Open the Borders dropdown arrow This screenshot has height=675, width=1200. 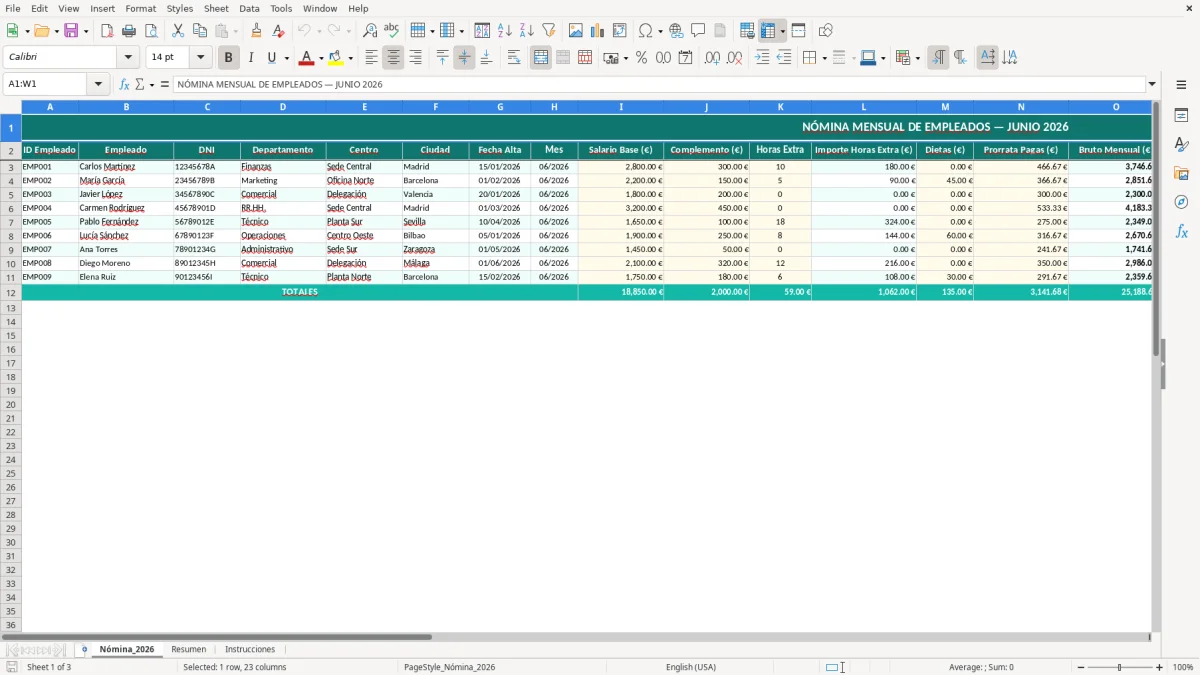pos(824,58)
